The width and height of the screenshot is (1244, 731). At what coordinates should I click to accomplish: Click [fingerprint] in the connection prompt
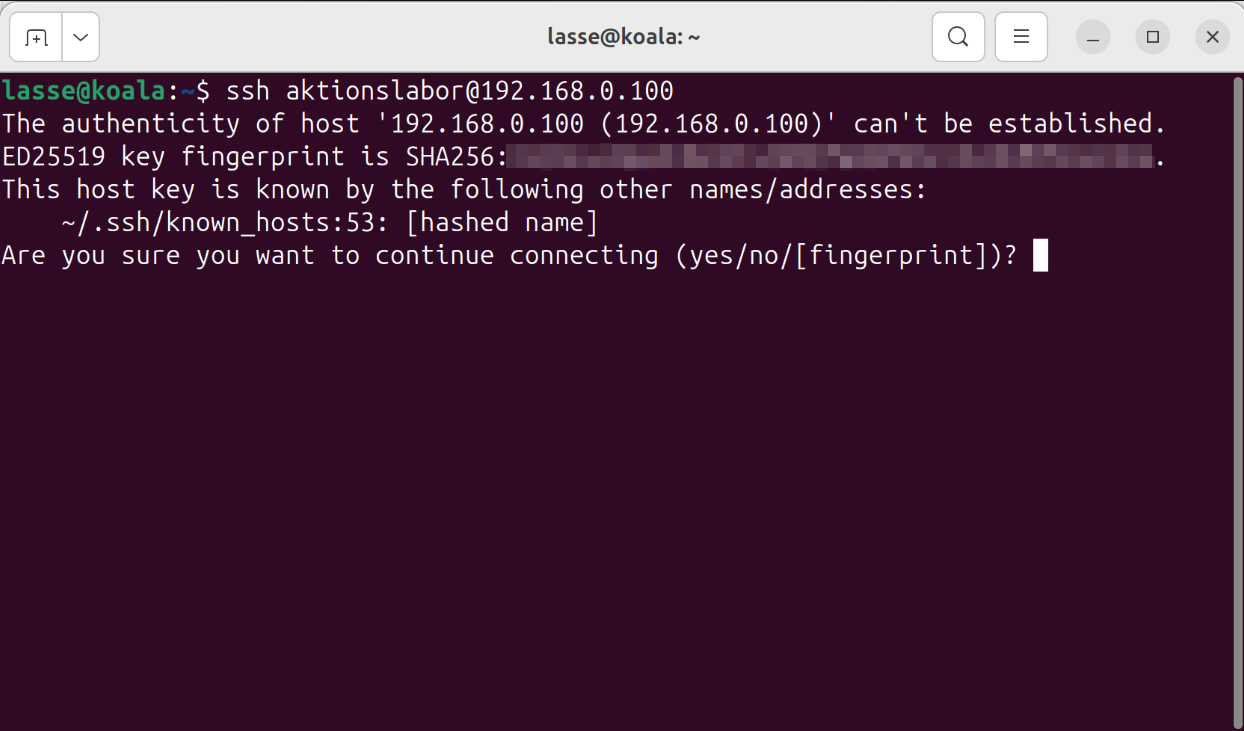(891, 256)
